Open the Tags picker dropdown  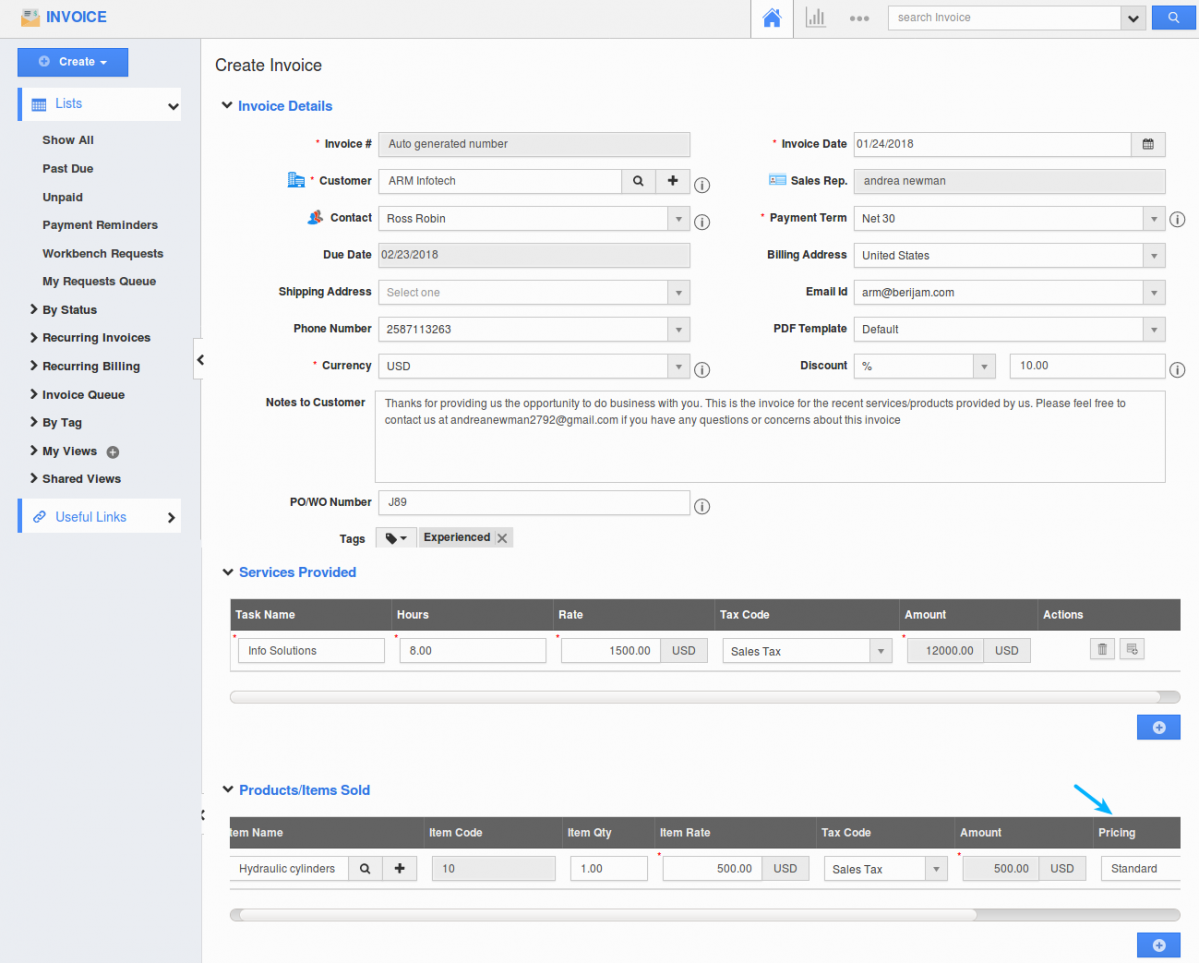click(395, 538)
